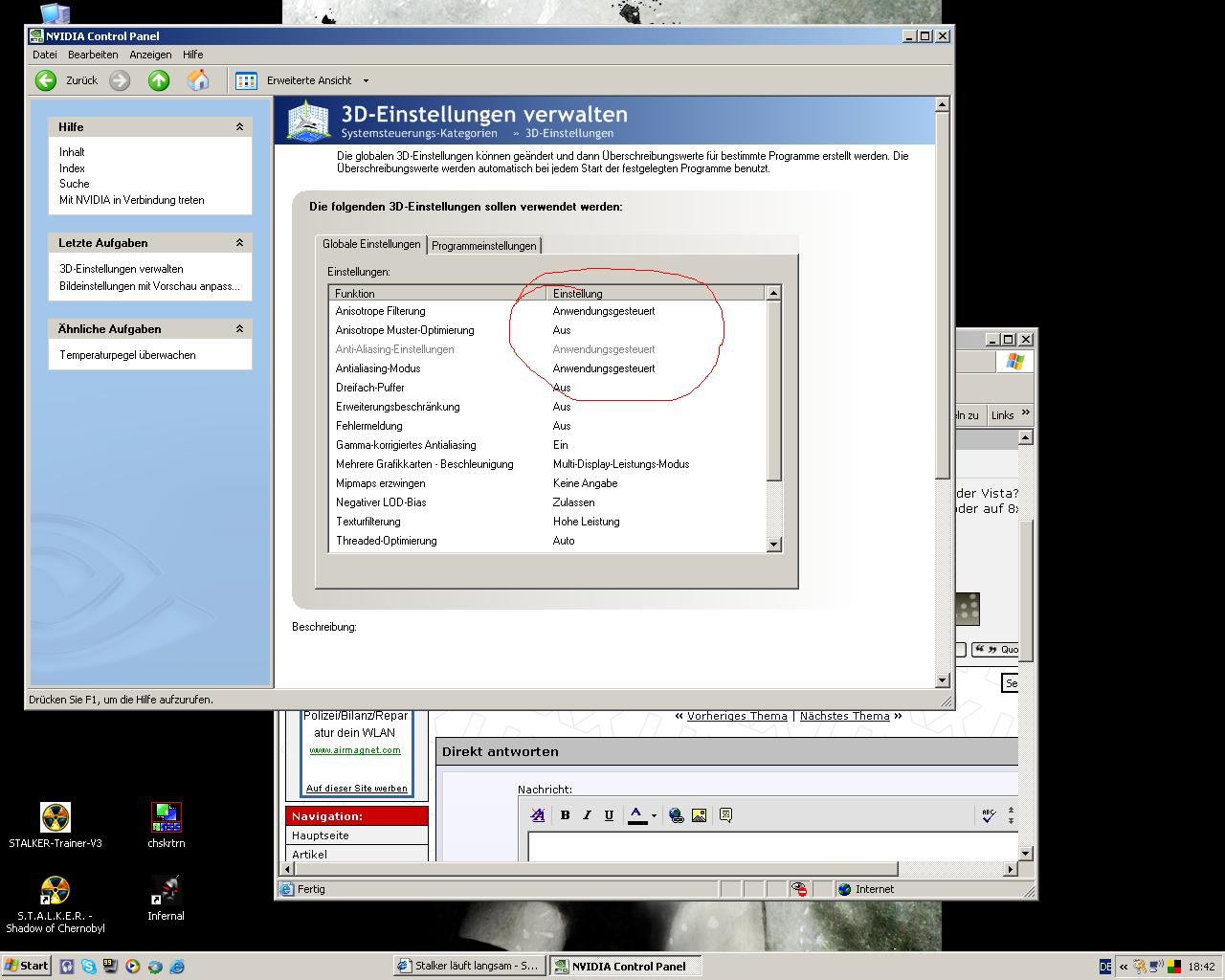Click the Erweiterte Ansicht view icon
The width and height of the screenshot is (1225, 980).
coord(246,80)
